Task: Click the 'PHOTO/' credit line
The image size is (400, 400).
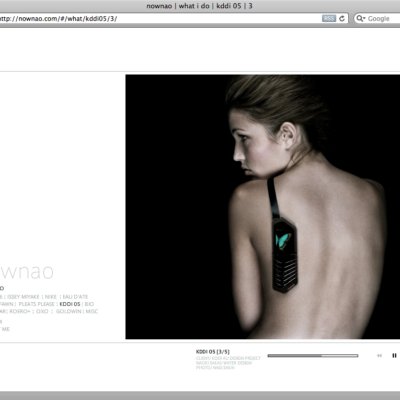Action: click(215, 367)
